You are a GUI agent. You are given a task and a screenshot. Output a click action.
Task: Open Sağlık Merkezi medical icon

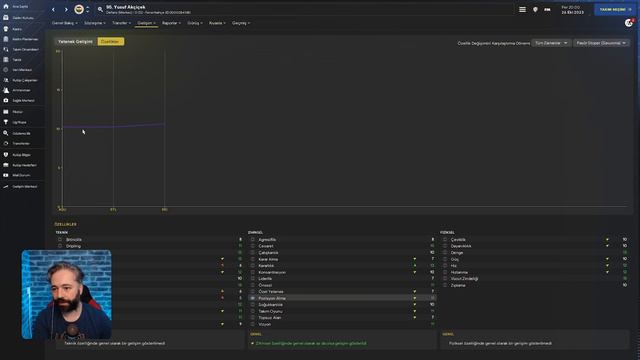(x=6, y=100)
